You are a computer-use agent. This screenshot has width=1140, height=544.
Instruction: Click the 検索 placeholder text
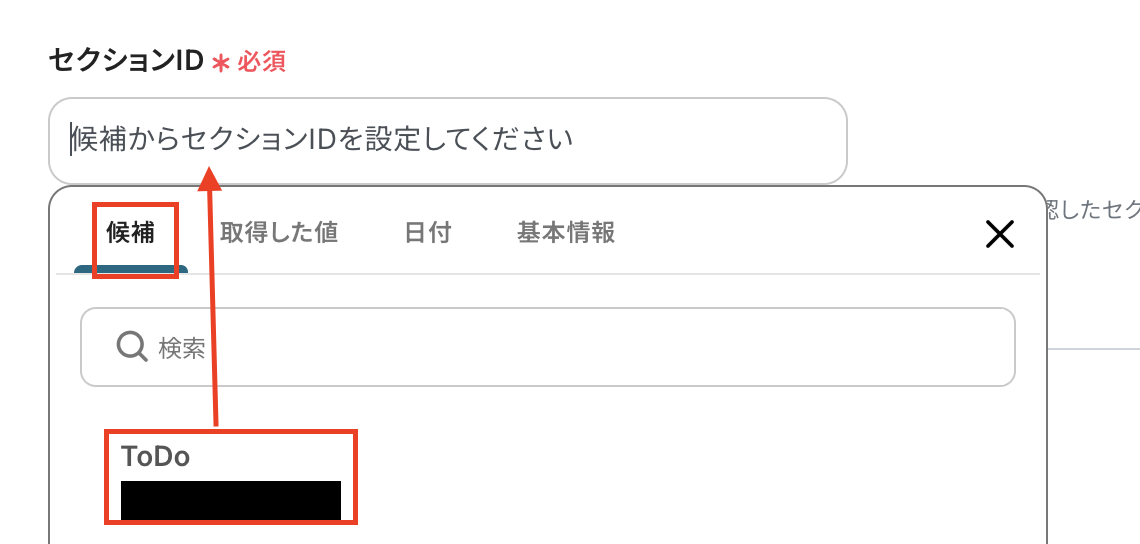pos(182,348)
